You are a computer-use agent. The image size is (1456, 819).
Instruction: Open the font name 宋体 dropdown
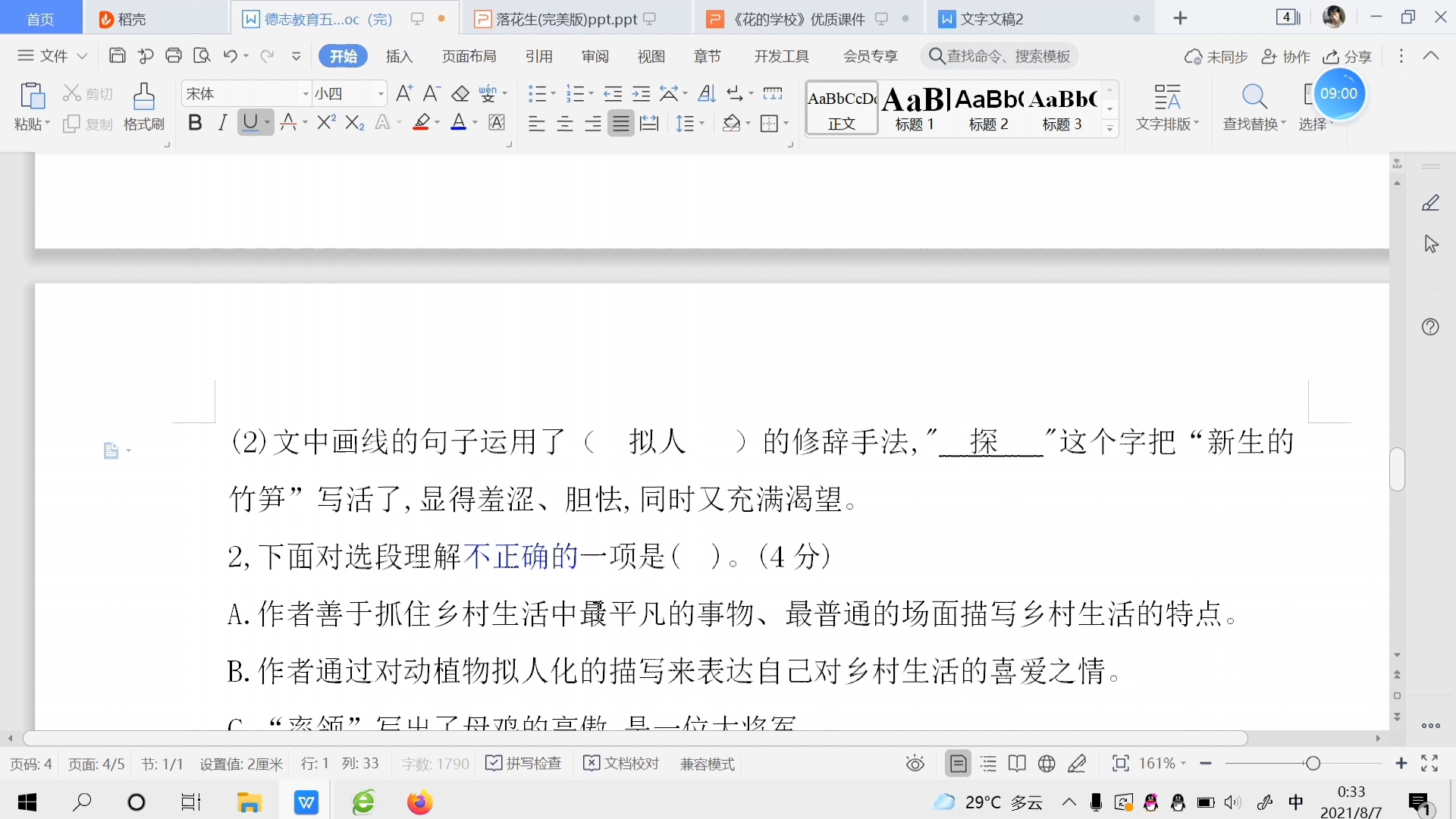[306, 93]
